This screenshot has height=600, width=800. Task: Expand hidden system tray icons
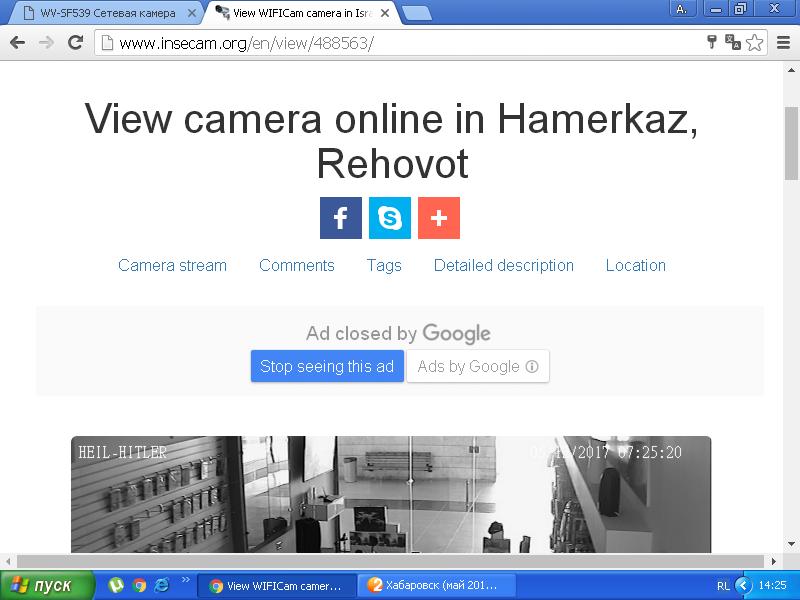[742, 585]
